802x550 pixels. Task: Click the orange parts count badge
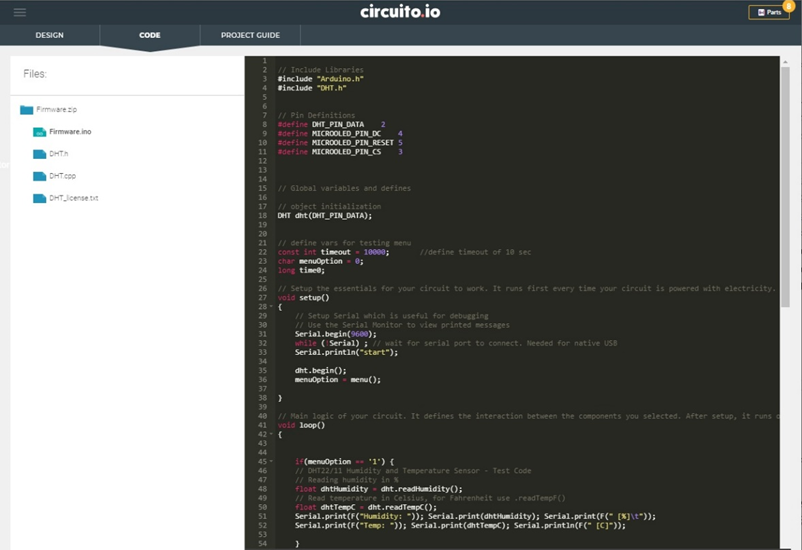pos(788,5)
